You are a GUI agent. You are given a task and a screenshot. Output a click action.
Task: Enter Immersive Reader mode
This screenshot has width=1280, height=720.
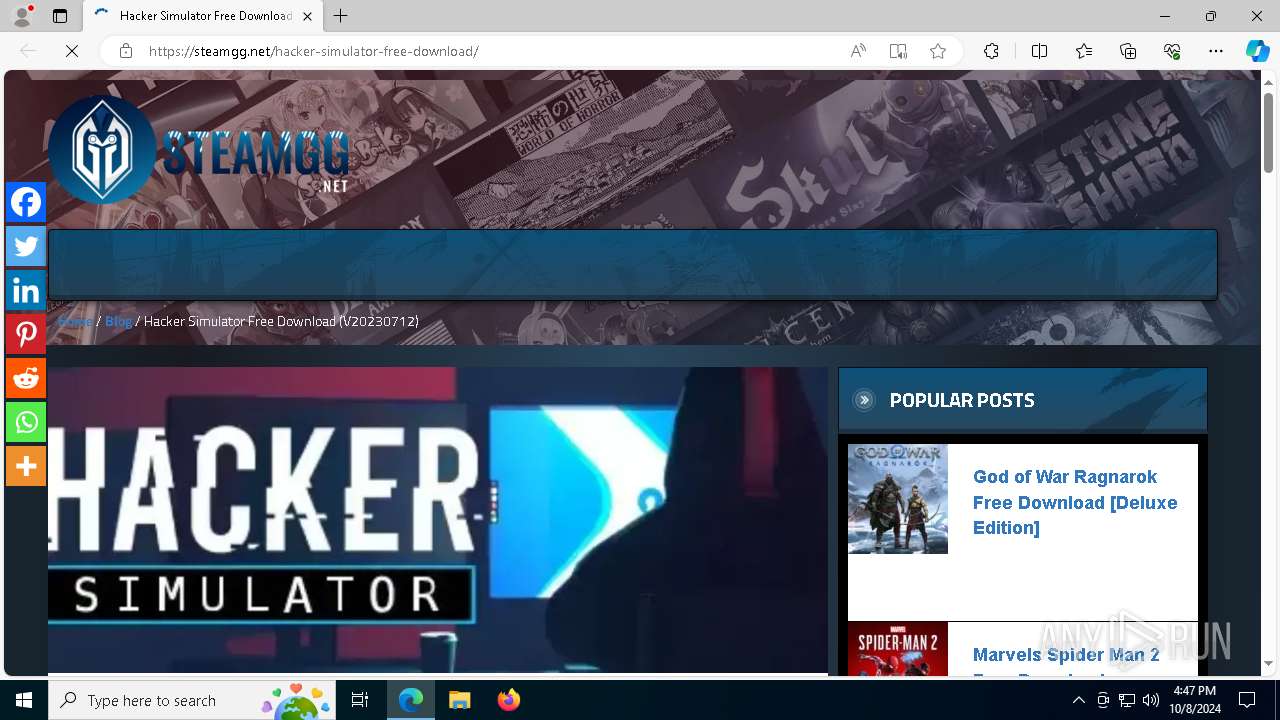pos(898,51)
